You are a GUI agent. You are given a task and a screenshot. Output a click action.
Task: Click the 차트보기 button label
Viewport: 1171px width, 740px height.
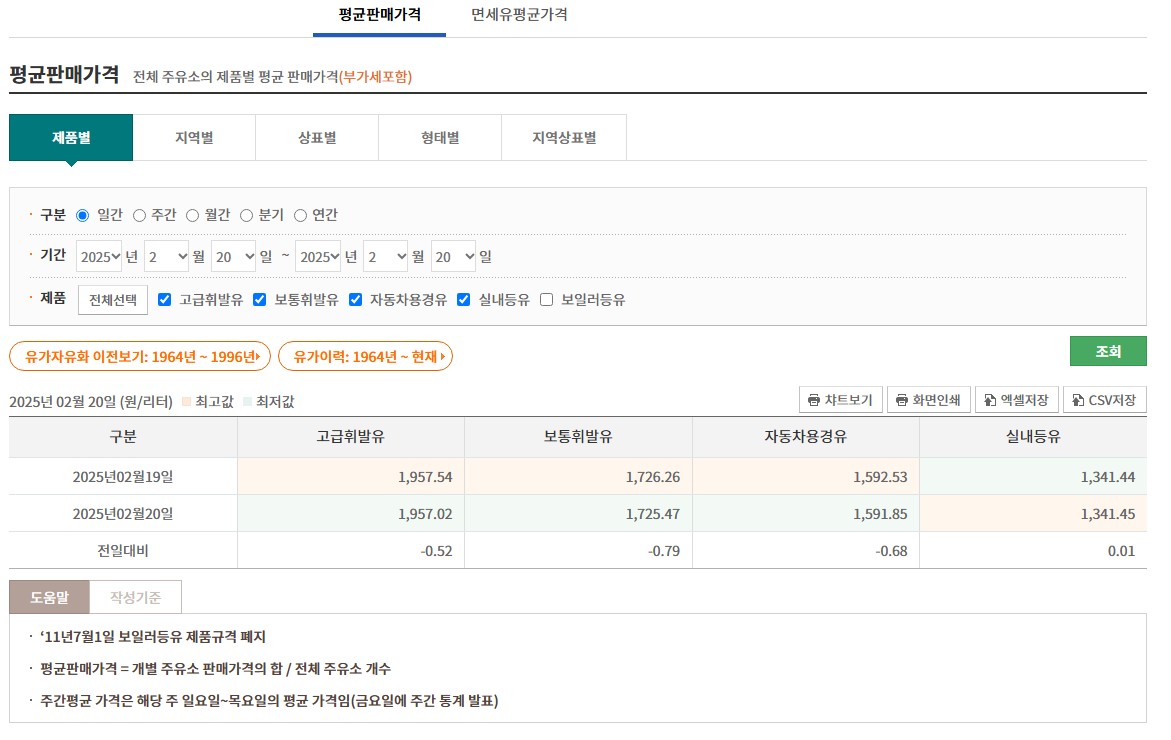[848, 400]
